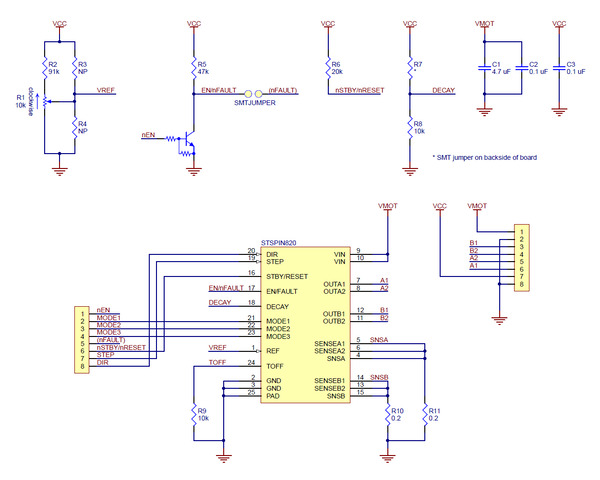Viewport: 600px width, 480px height.
Task: Select the EN/FAULT pin name inside the chip
Action: click(282, 291)
